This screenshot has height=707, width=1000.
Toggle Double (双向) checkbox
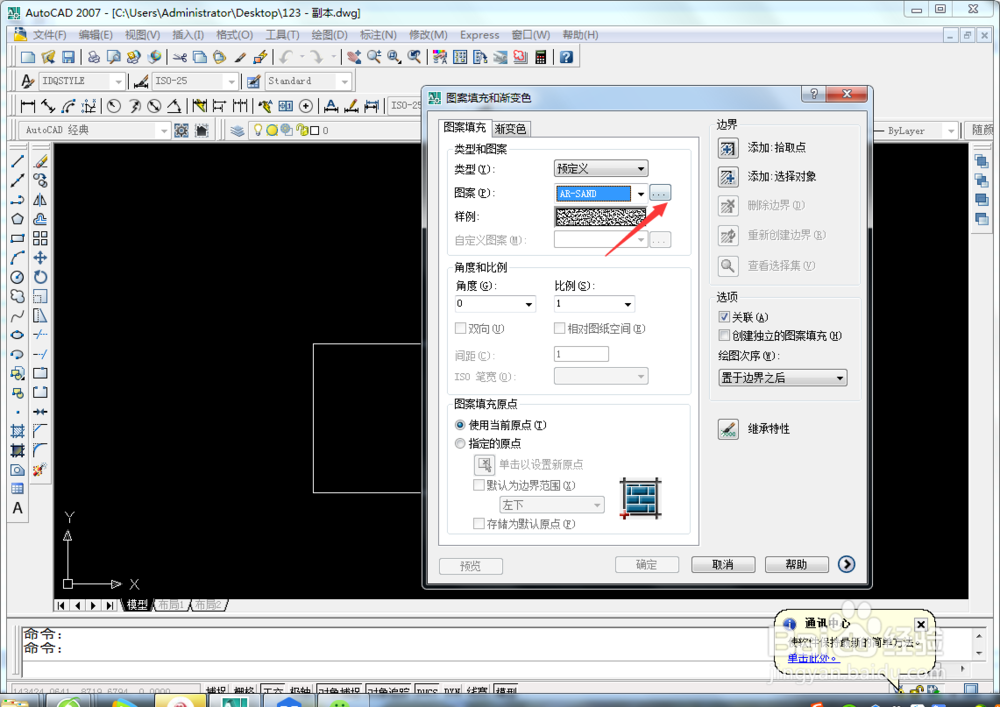click(460, 328)
